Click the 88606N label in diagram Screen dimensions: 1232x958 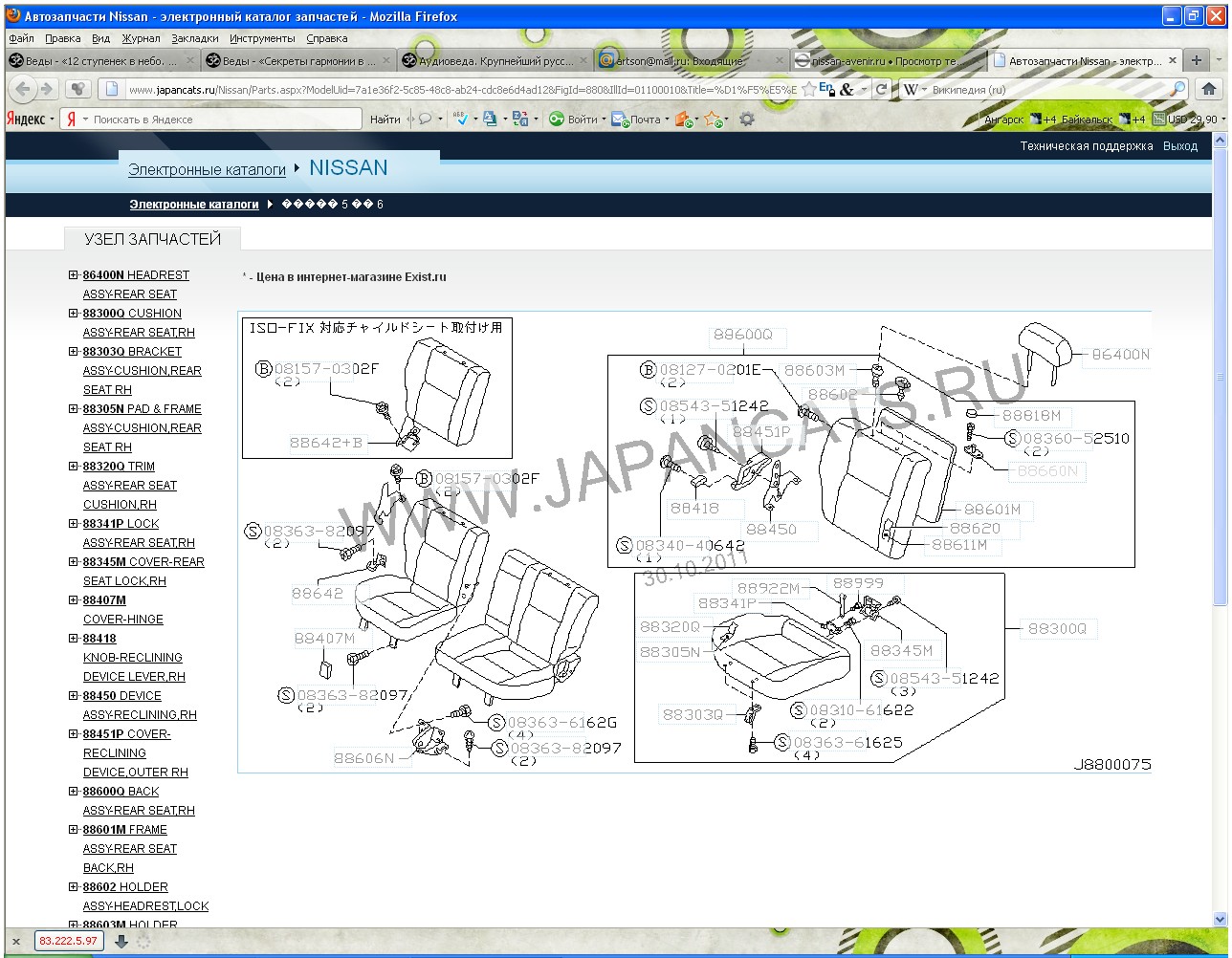[x=363, y=757]
